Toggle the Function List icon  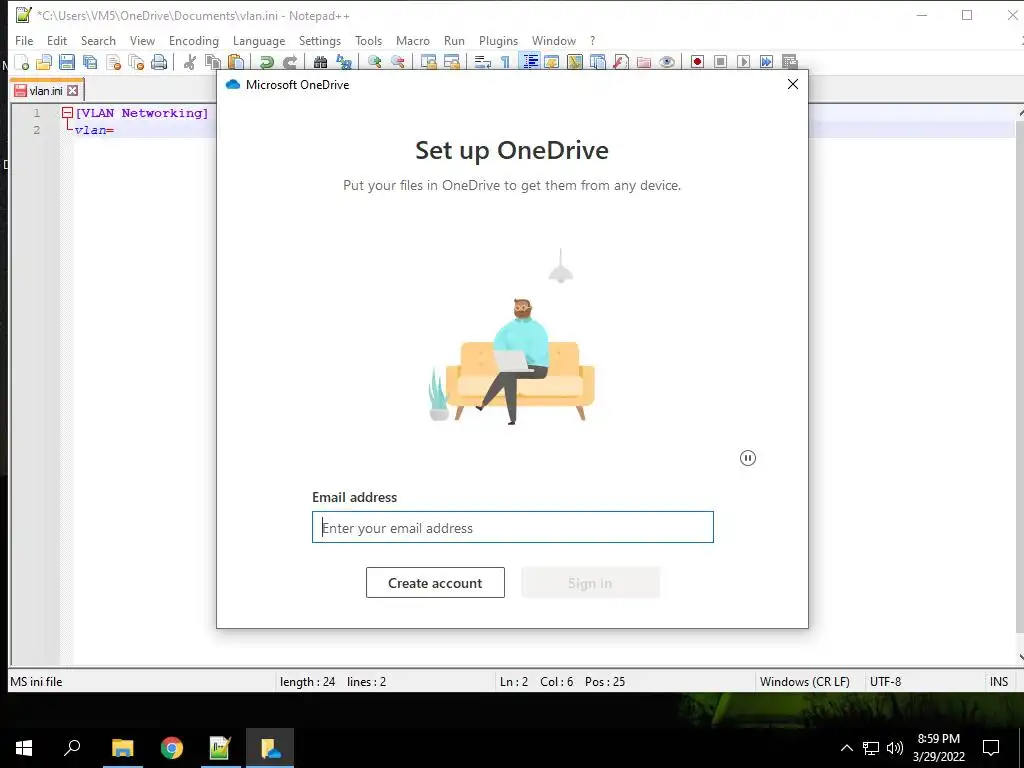point(620,62)
